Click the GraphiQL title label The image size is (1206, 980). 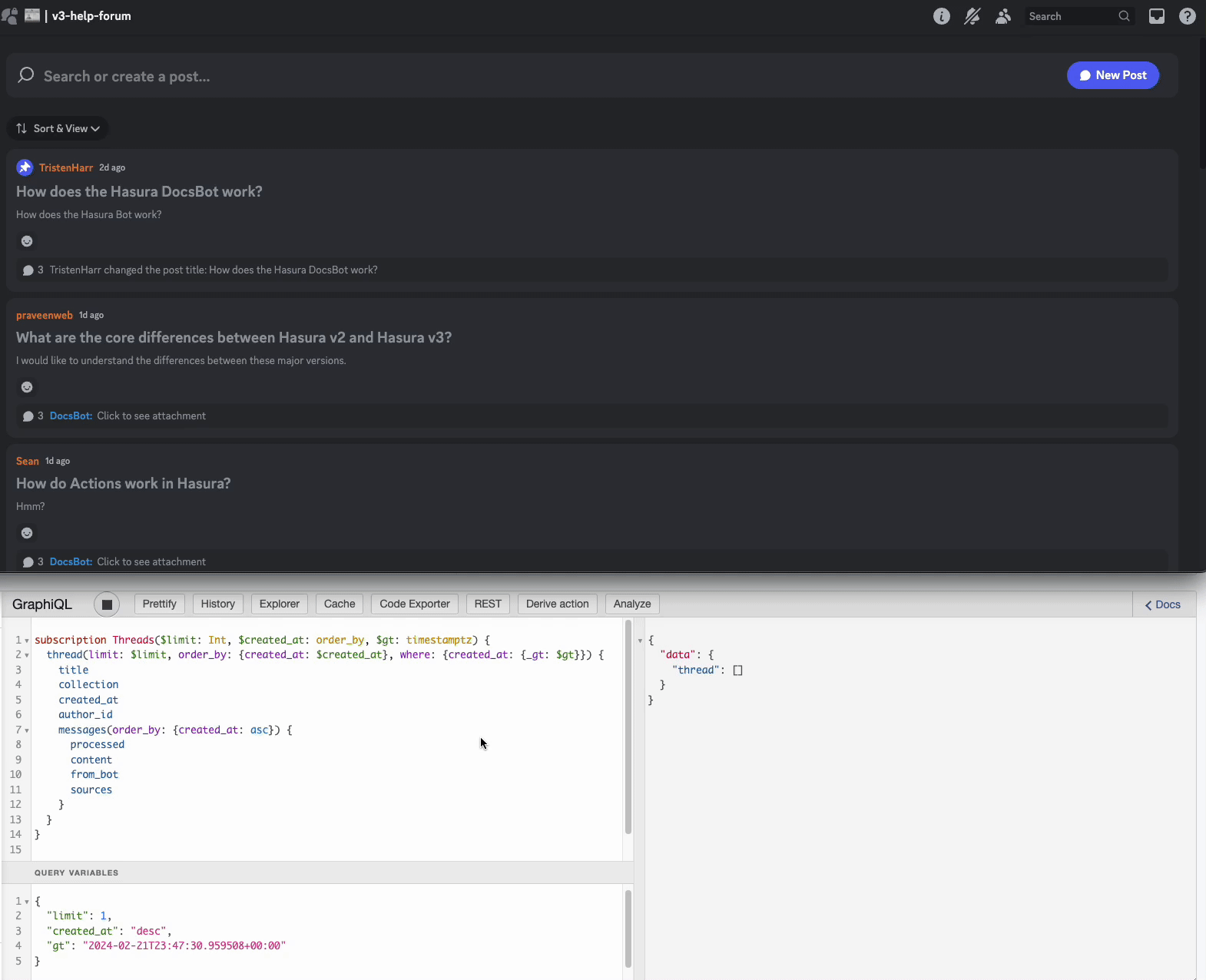pos(42,604)
